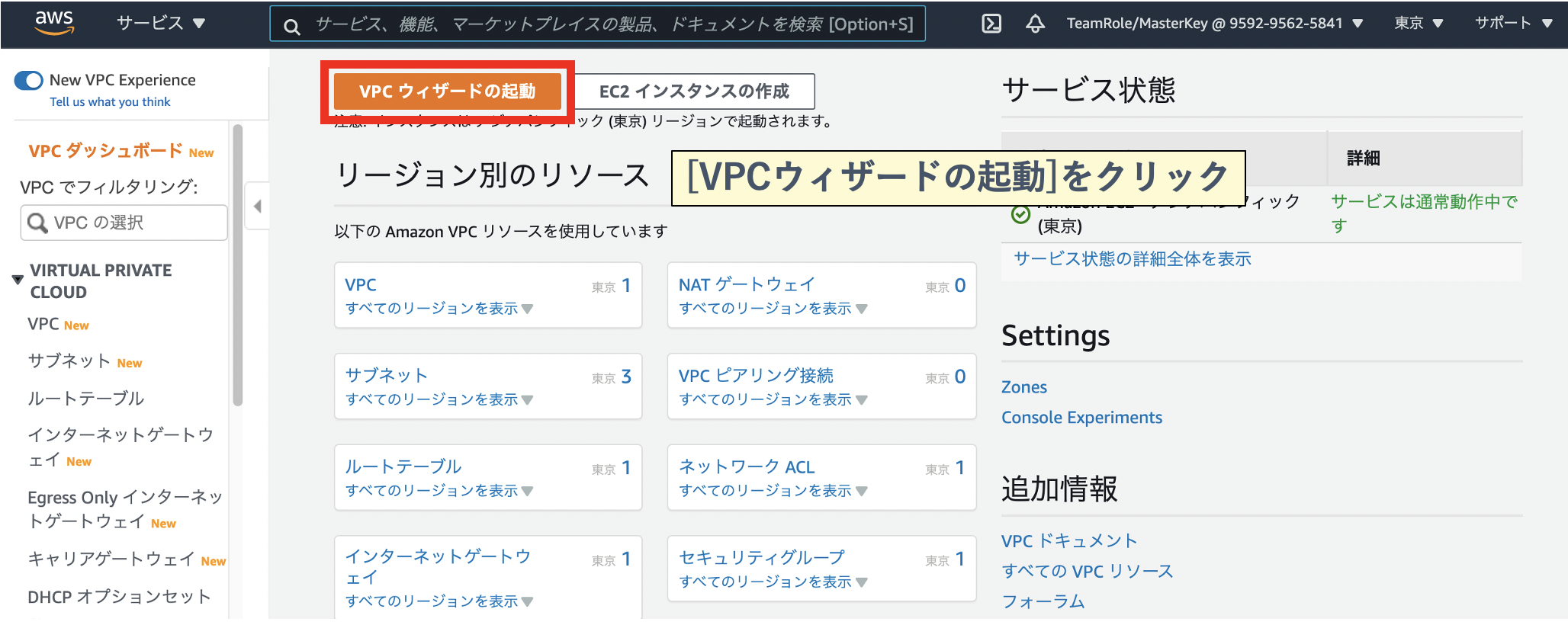The width and height of the screenshot is (1568, 625).
Task: Open Console Experiments link
Action: (x=1081, y=418)
